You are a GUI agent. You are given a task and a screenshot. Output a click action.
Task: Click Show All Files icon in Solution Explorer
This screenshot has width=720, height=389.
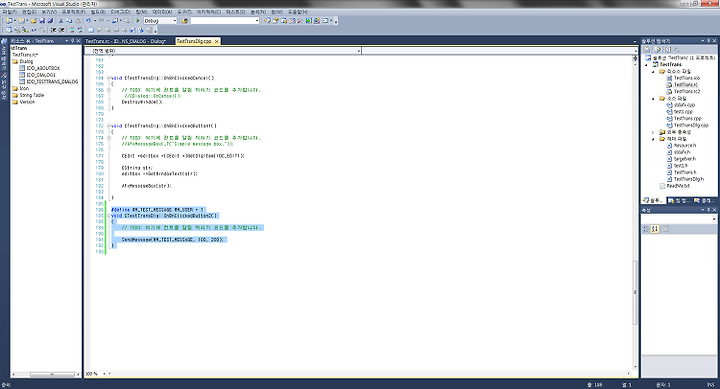[658, 49]
